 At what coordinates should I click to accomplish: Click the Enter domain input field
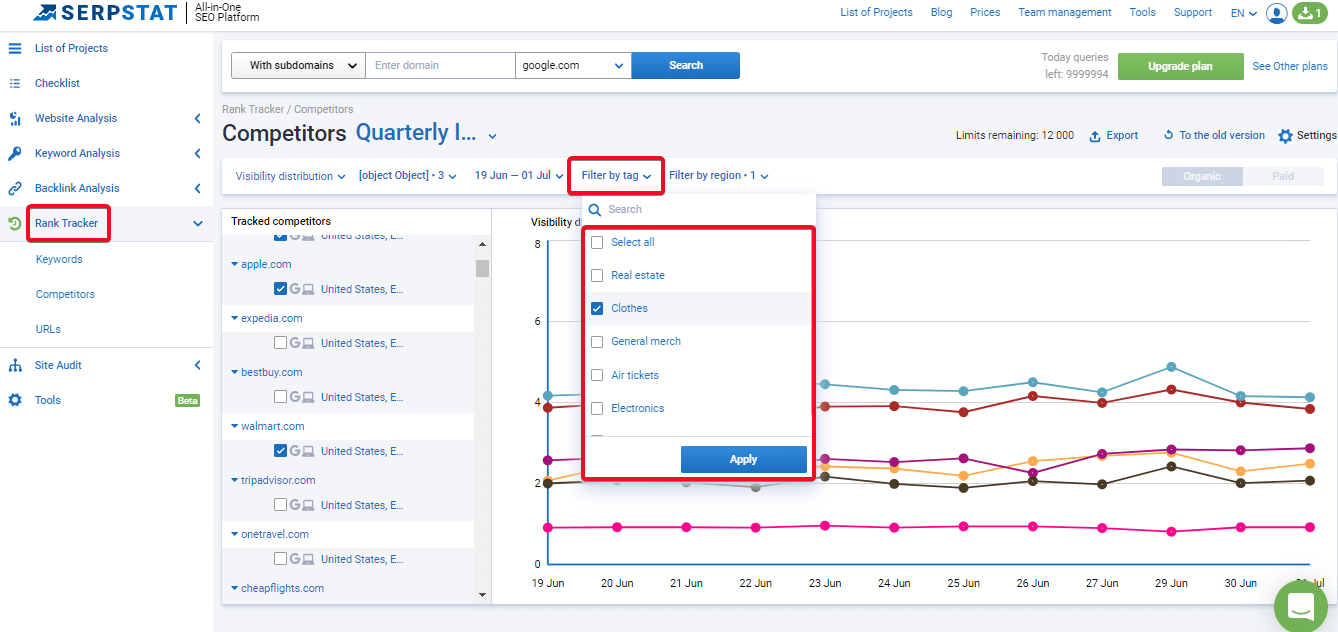point(441,65)
